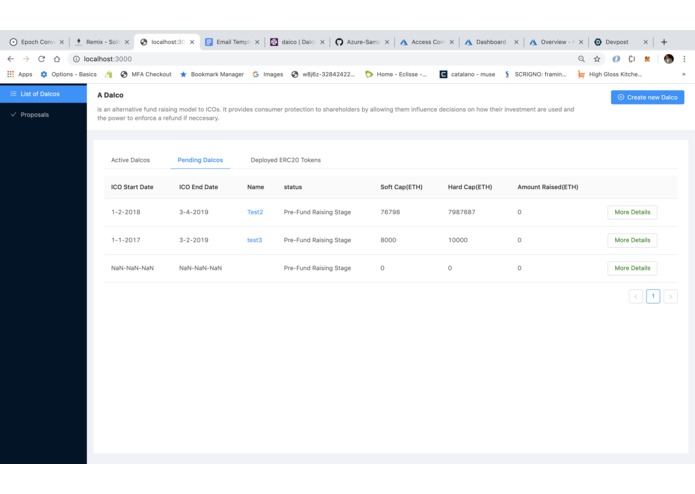Open the Google Images bookmark
The image size is (695, 494).
click(x=268, y=74)
